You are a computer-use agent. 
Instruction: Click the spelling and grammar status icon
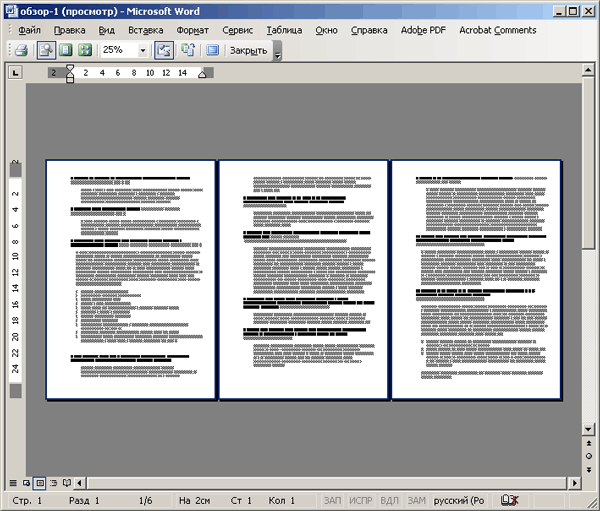click(x=509, y=500)
